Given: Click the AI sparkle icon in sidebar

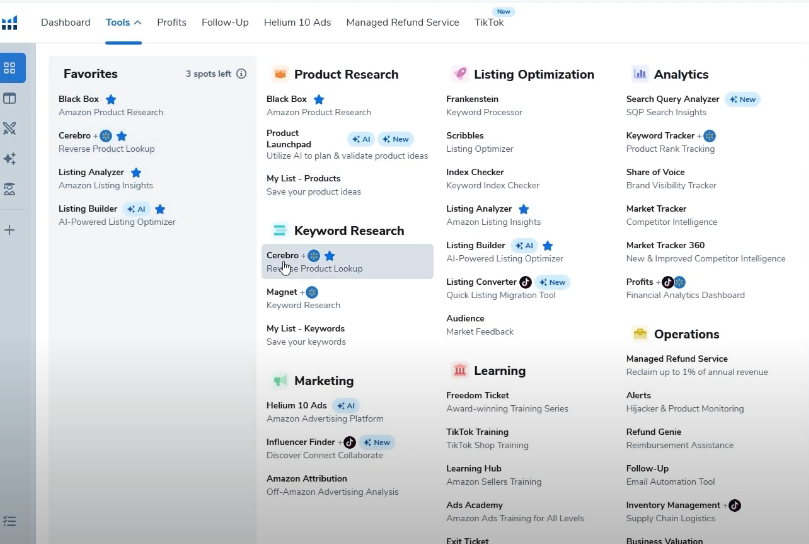Looking at the screenshot, I should (x=10, y=159).
